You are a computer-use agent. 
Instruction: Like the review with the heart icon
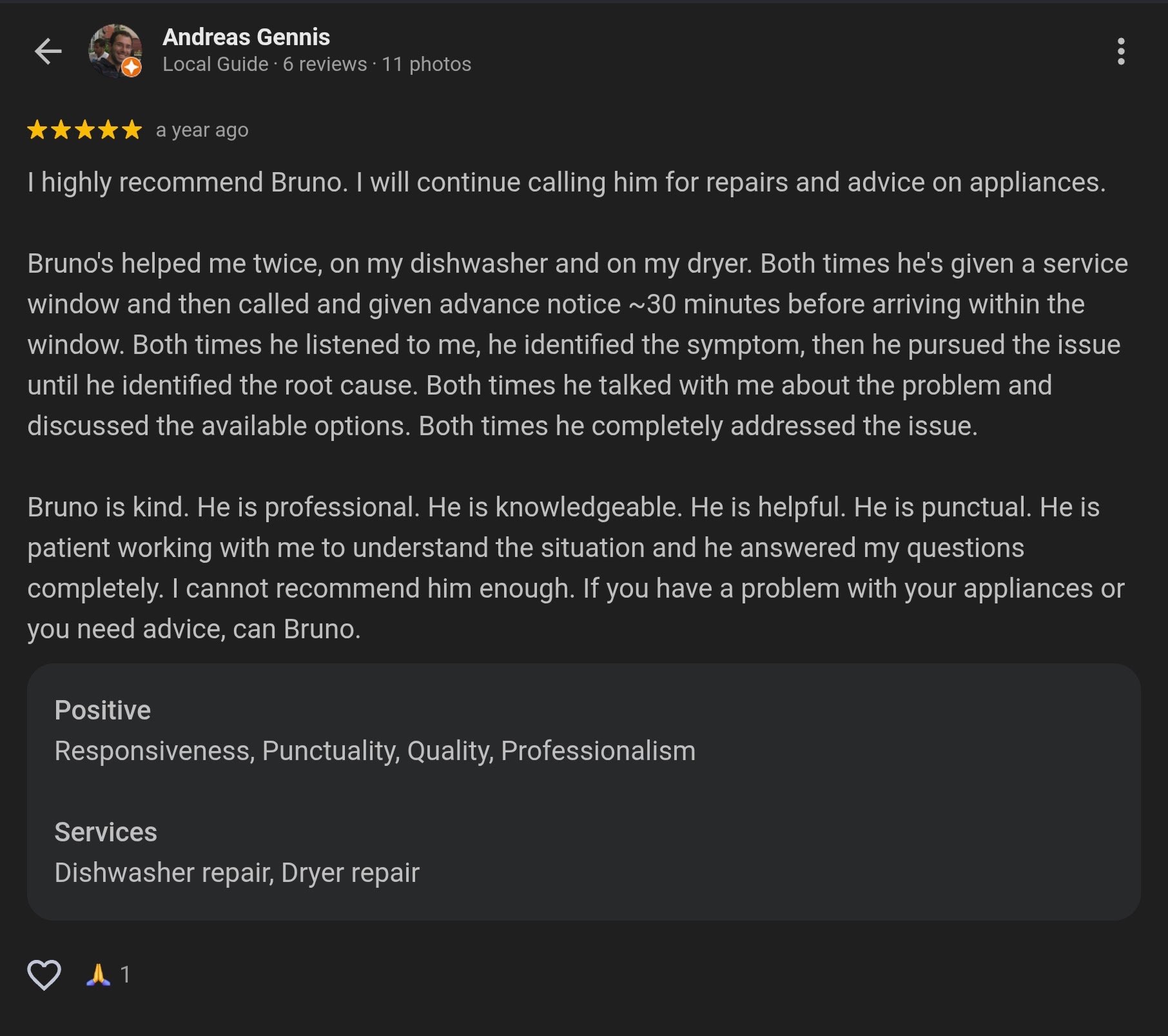(44, 974)
